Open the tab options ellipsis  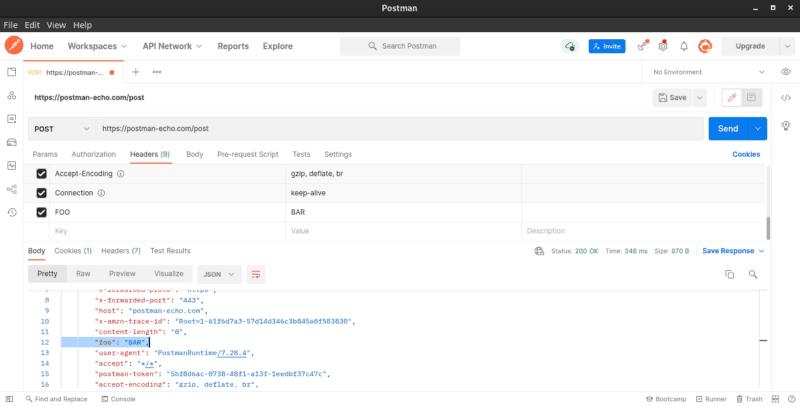157,72
